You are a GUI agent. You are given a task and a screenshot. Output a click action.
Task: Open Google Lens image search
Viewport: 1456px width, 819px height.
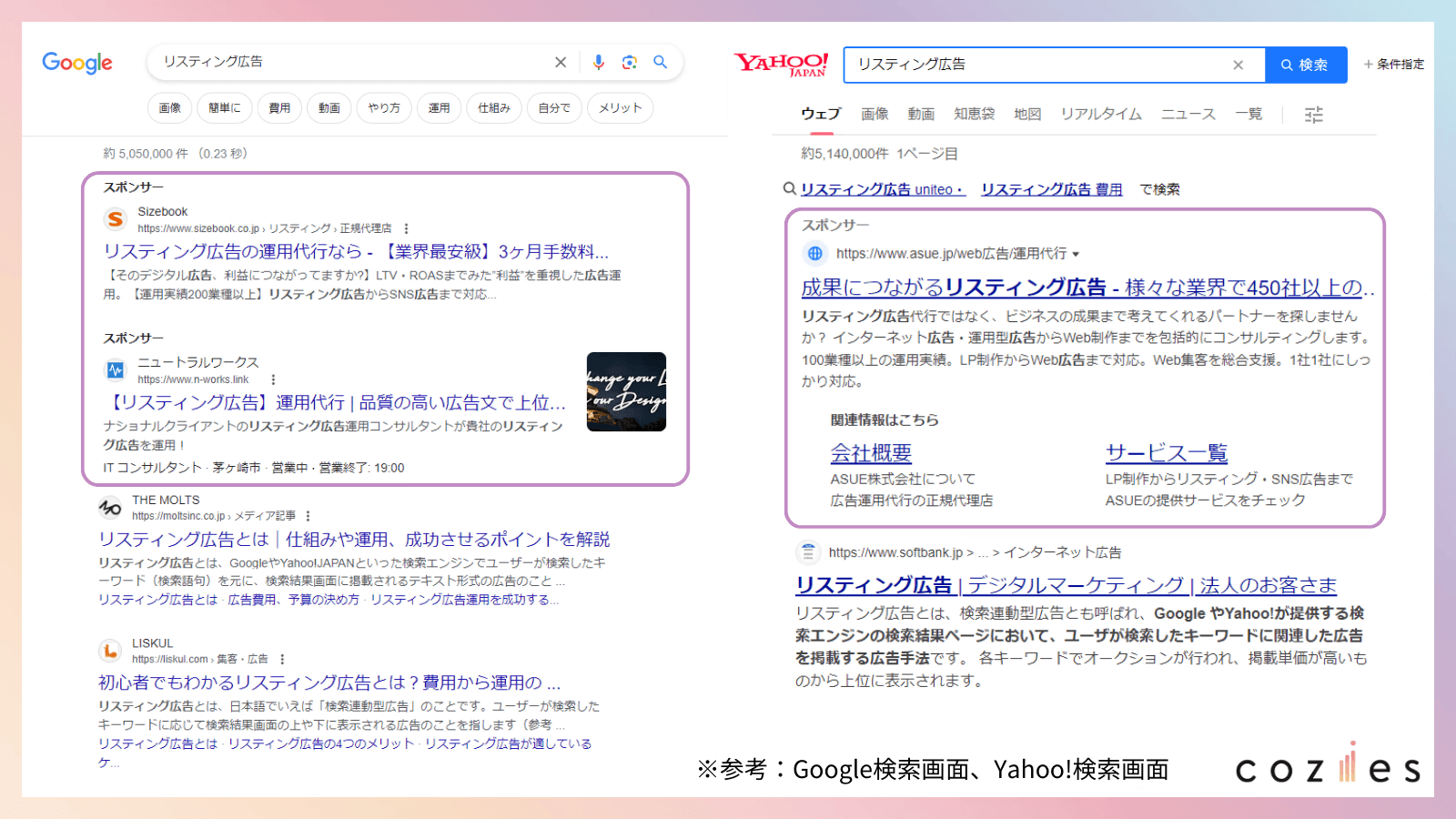[x=629, y=62]
